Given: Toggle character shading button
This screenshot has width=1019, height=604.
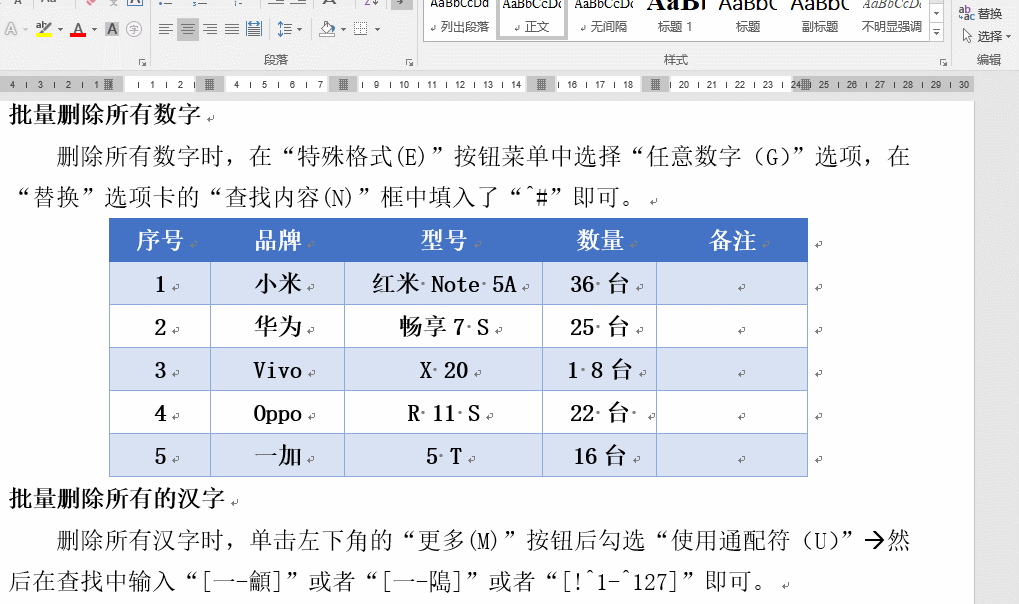Looking at the screenshot, I should tap(112, 29).
